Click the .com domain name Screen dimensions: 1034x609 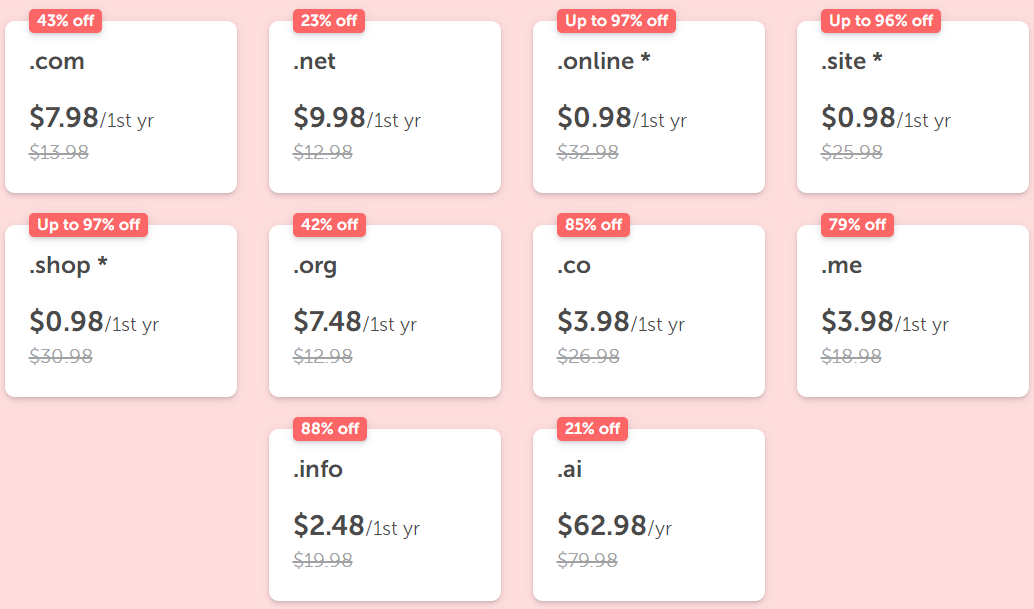[x=57, y=62]
